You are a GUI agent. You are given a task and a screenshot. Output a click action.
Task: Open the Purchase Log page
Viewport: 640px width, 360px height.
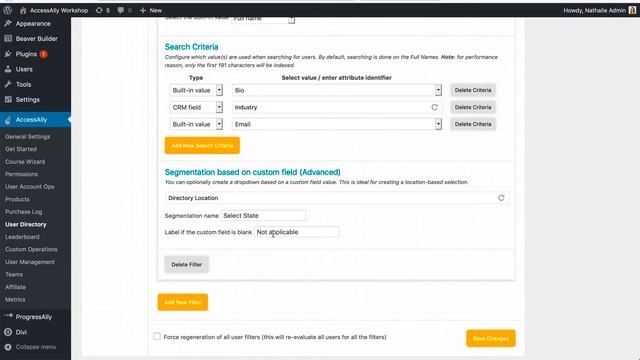(x=24, y=212)
